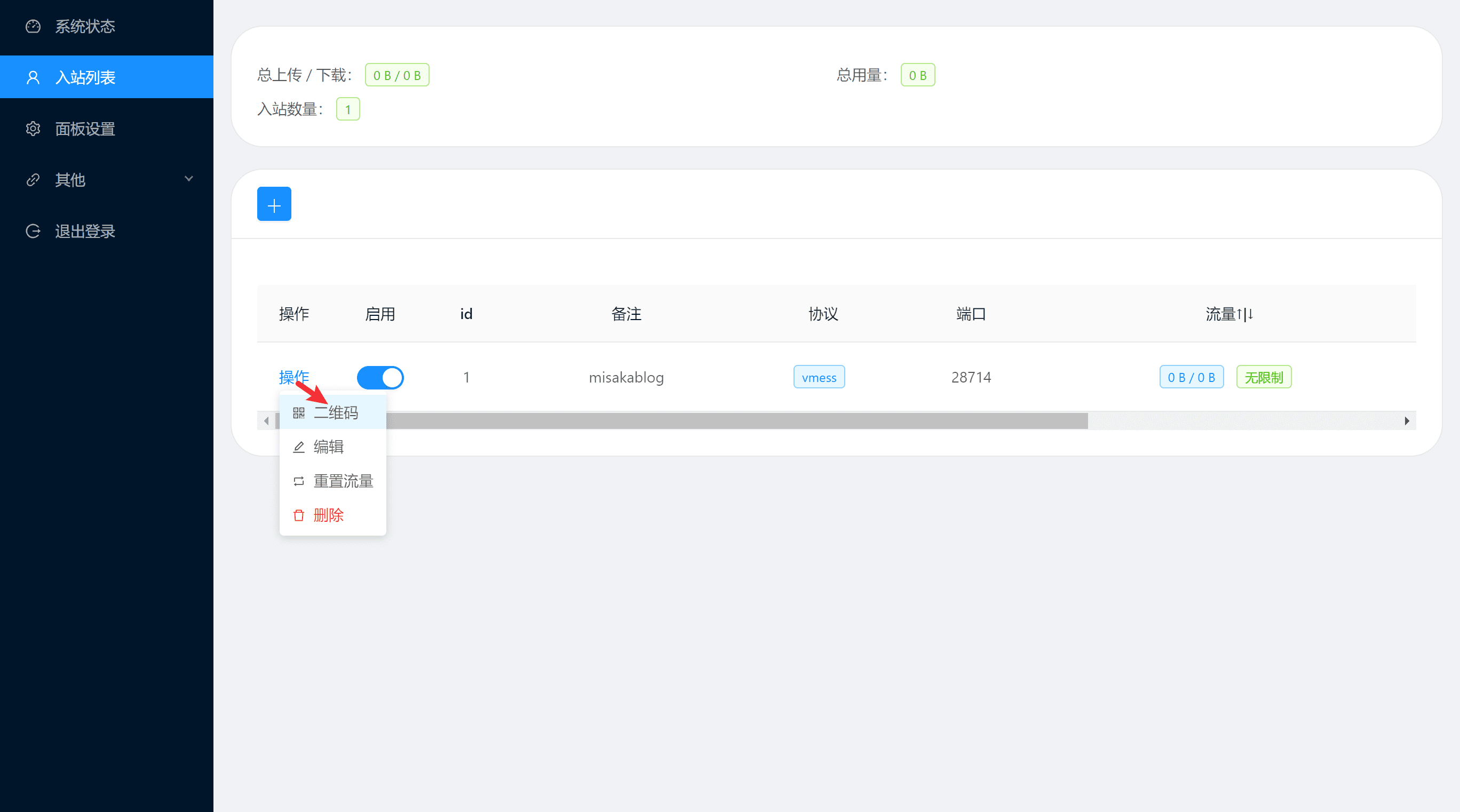Open the 系统状态 dashboard icon in sidebar

(x=33, y=26)
